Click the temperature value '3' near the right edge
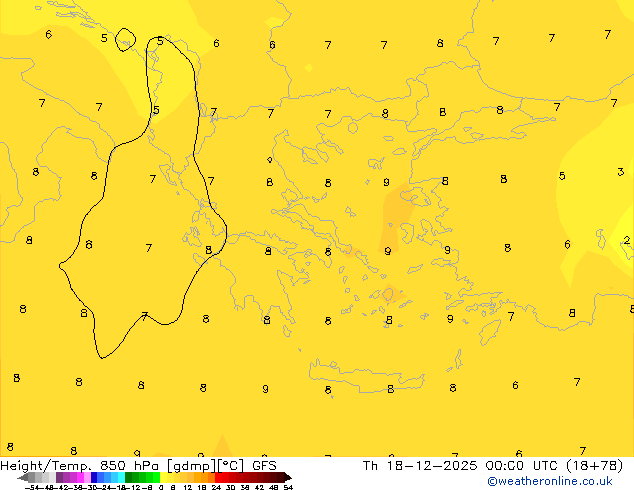The width and height of the screenshot is (634, 490). [x=621, y=172]
